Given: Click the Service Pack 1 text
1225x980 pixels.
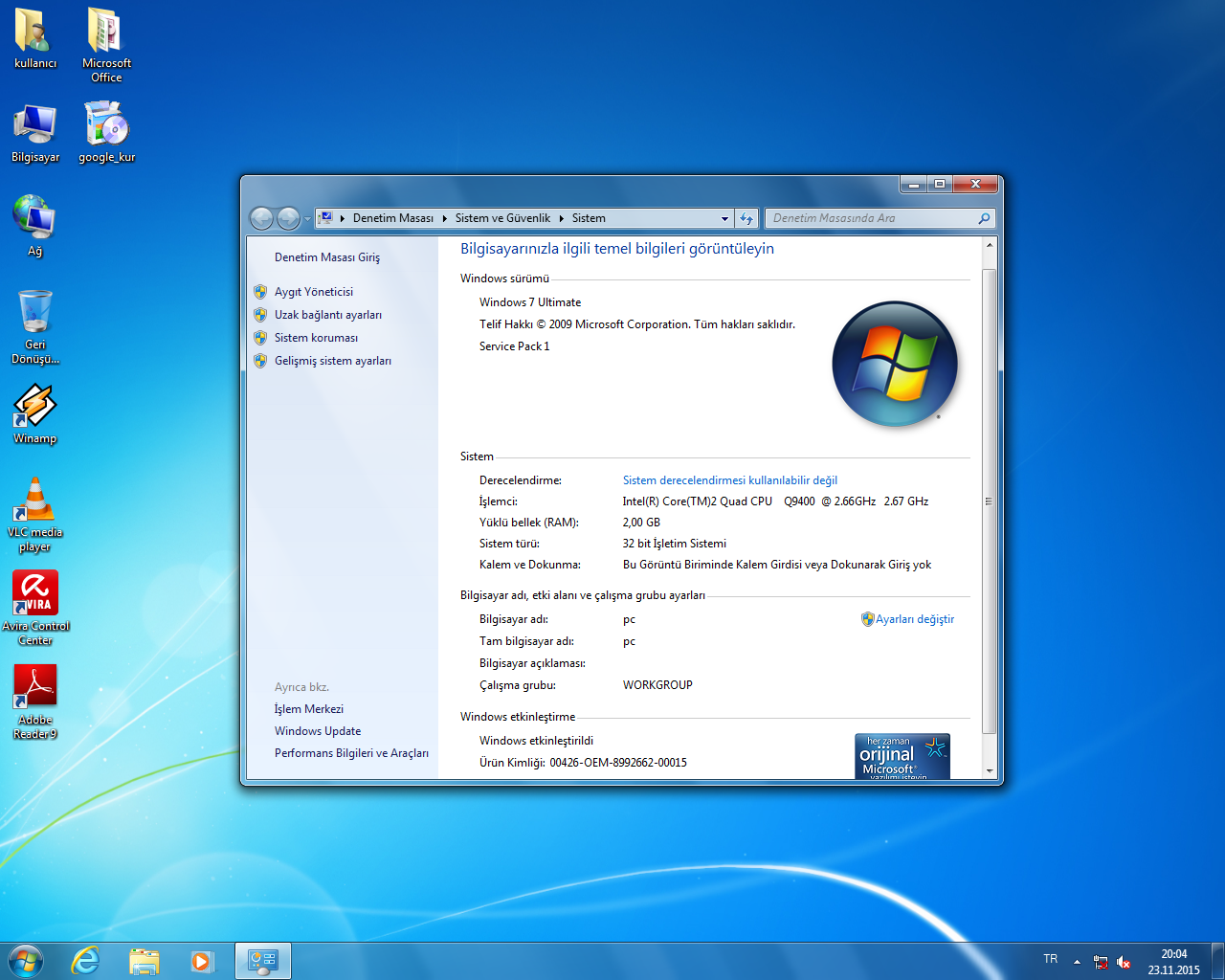Looking at the screenshot, I should pyautogui.click(x=515, y=346).
